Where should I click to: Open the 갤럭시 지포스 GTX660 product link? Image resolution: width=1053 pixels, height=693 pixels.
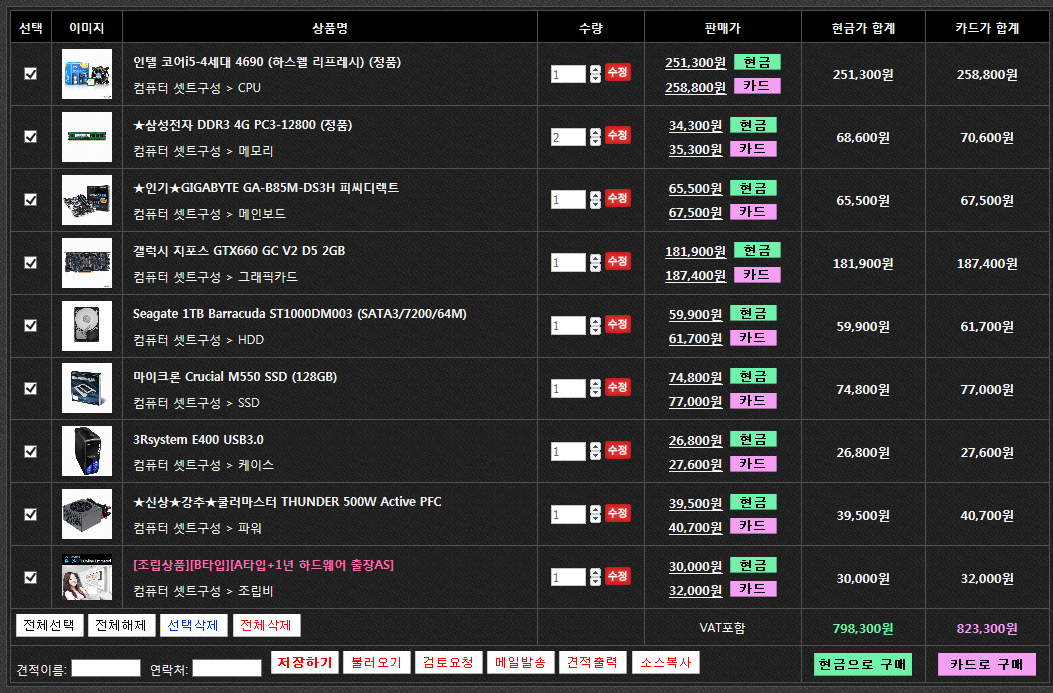click(239, 250)
